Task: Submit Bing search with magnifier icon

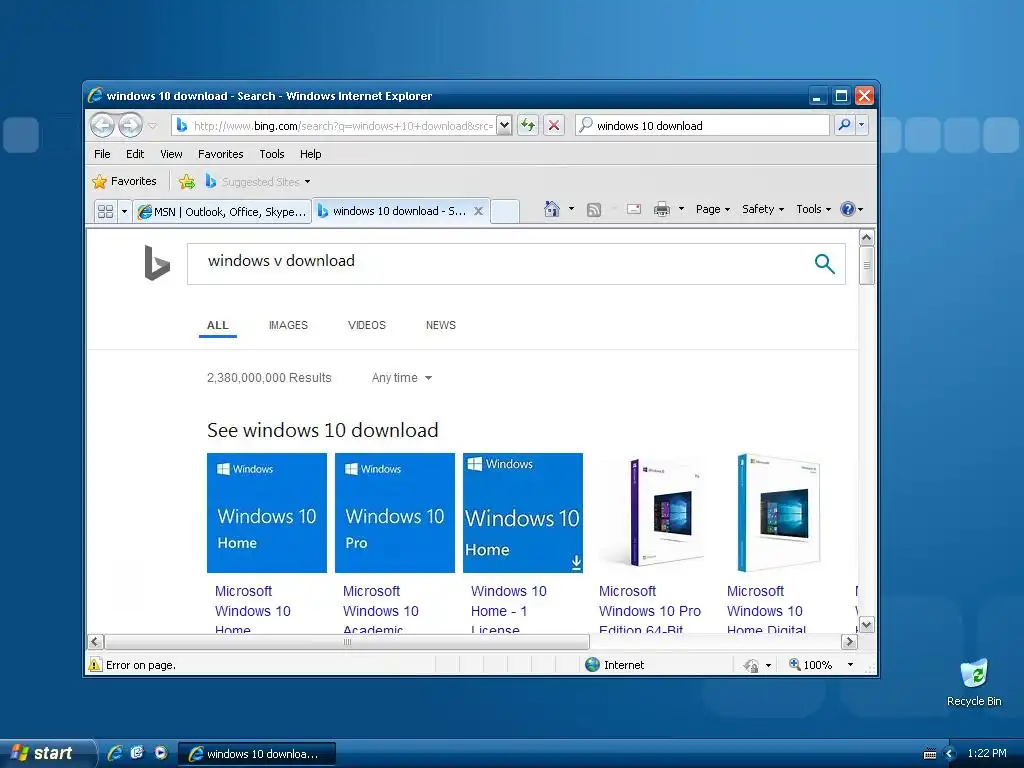Action: coord(824,264)
